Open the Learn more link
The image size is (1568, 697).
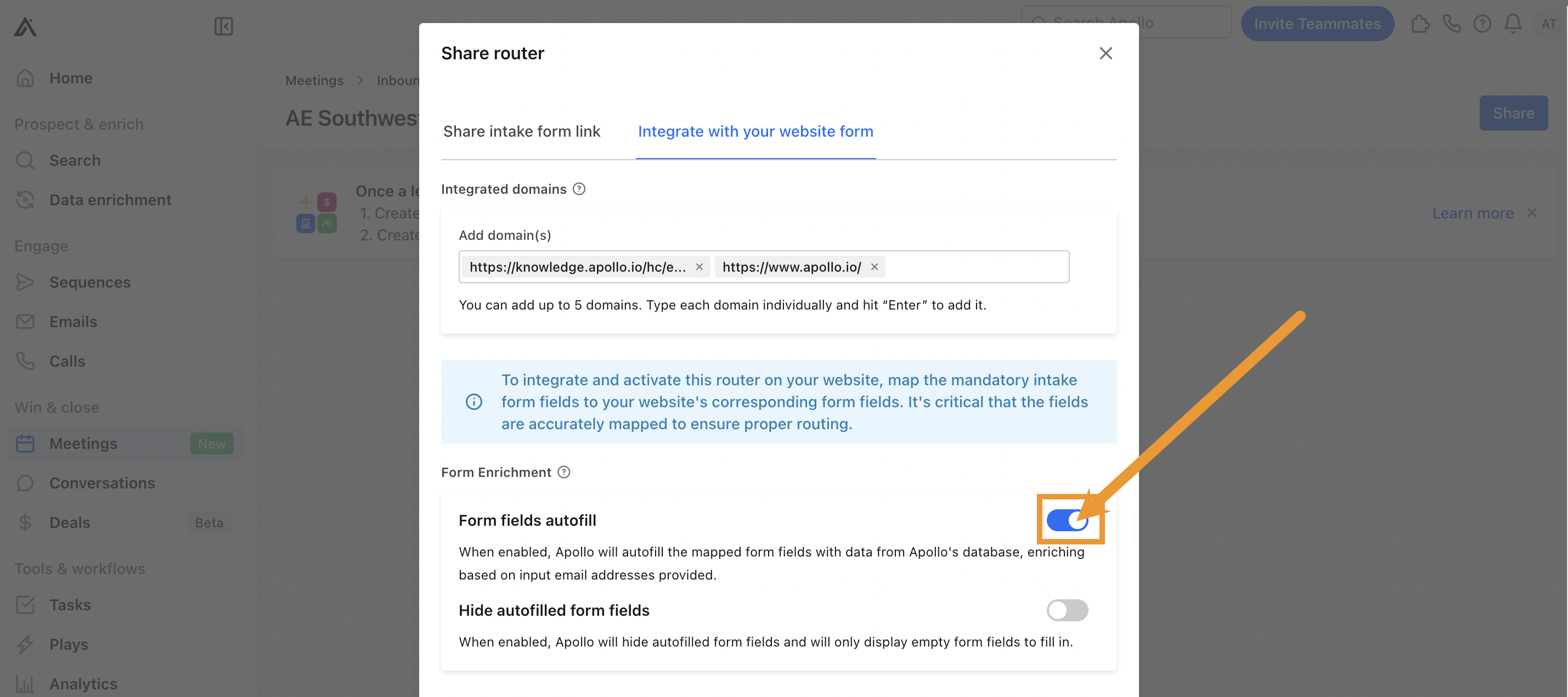click(1473, 212)
